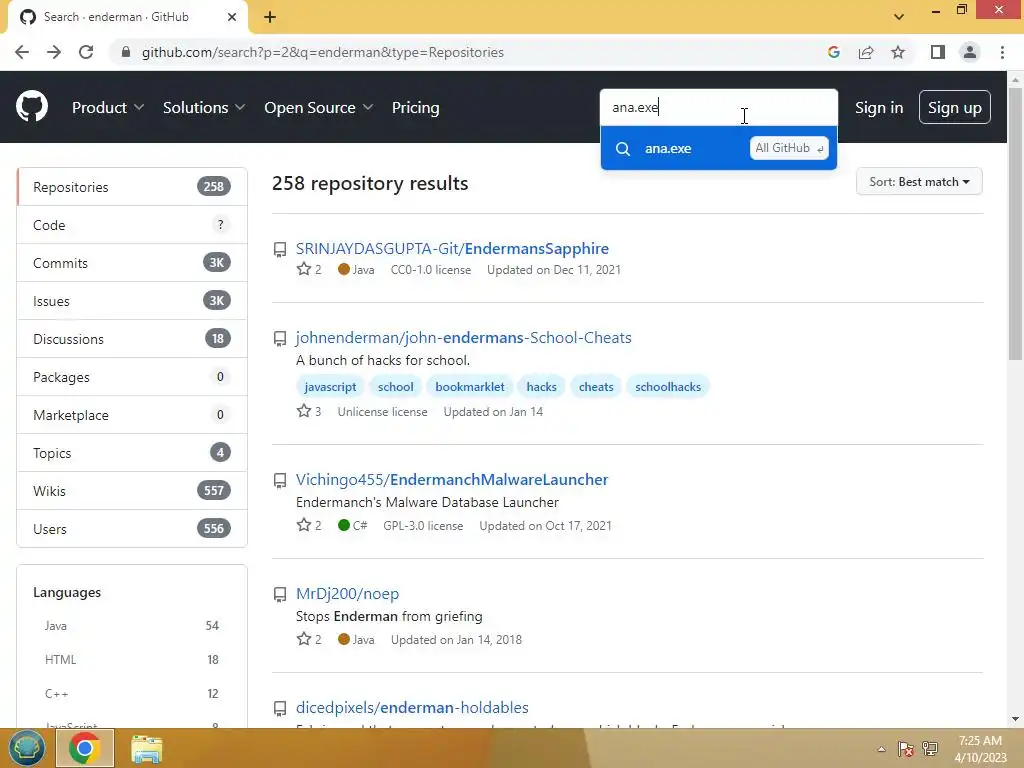Share this page icon

[866, 52]
